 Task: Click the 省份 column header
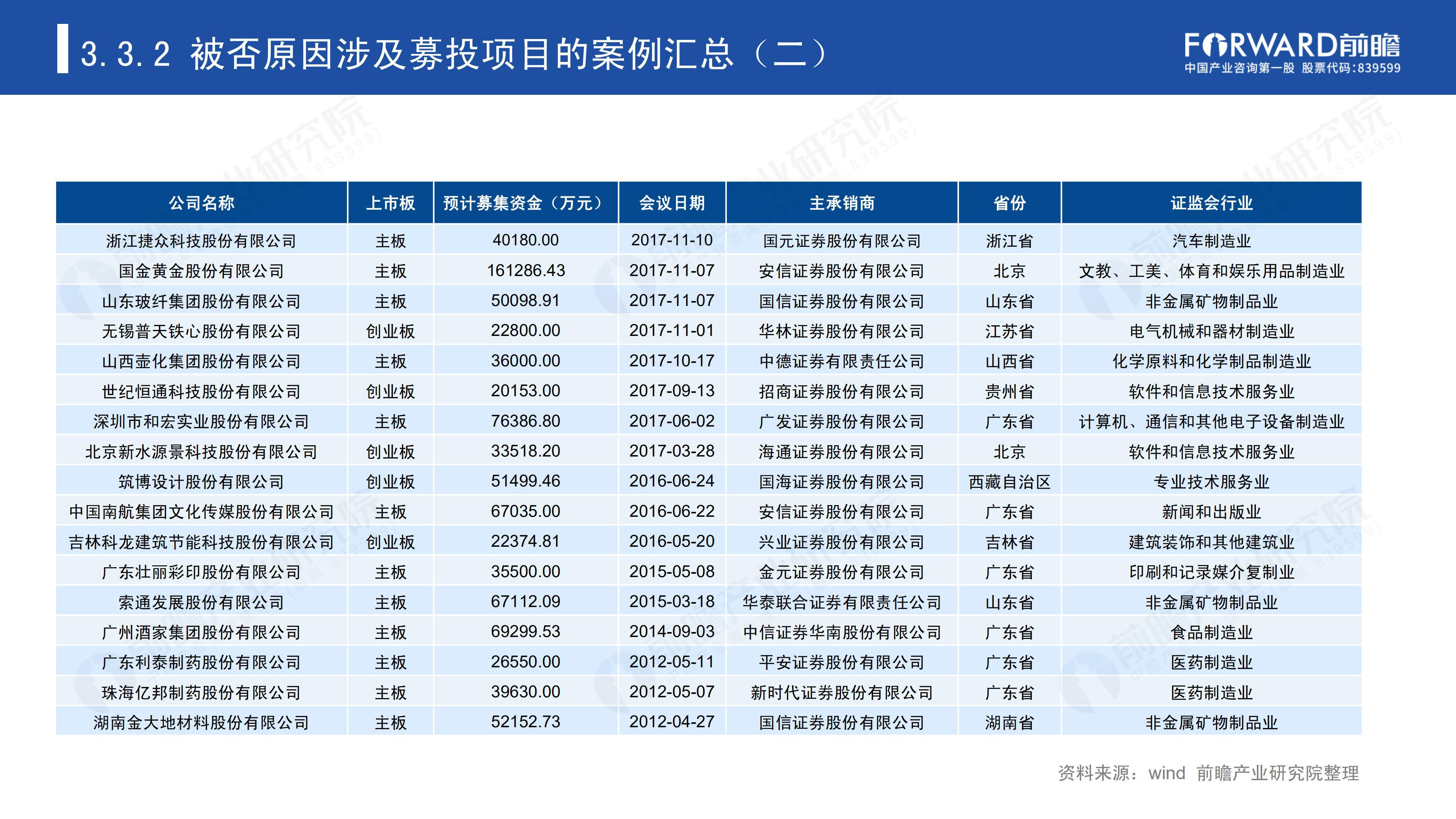(x=1009, y=203)
